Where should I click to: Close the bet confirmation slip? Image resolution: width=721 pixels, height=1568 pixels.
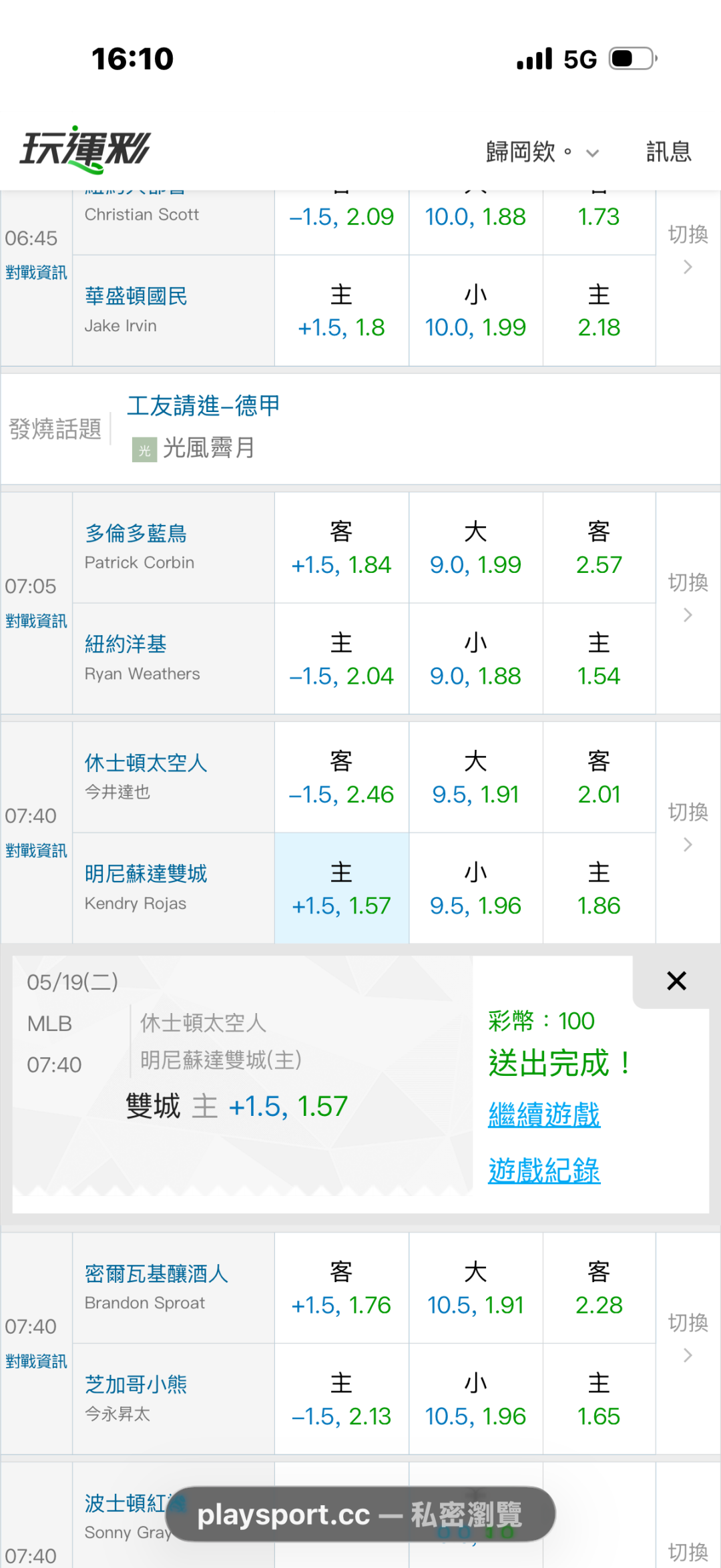tap(676, 981)
